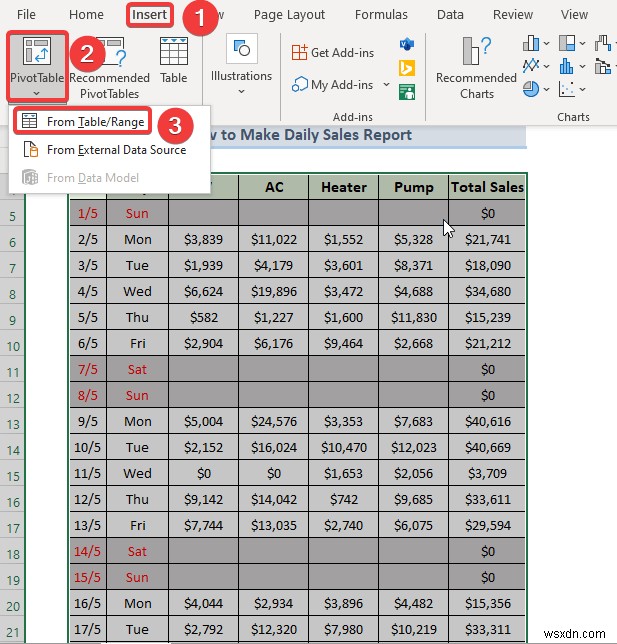Image resolution: width=617 pixels, height=644 pixels.
Task: Expand the statistic chart dropdown arrow
Action: pyautogui.click(x=582, y=66)
